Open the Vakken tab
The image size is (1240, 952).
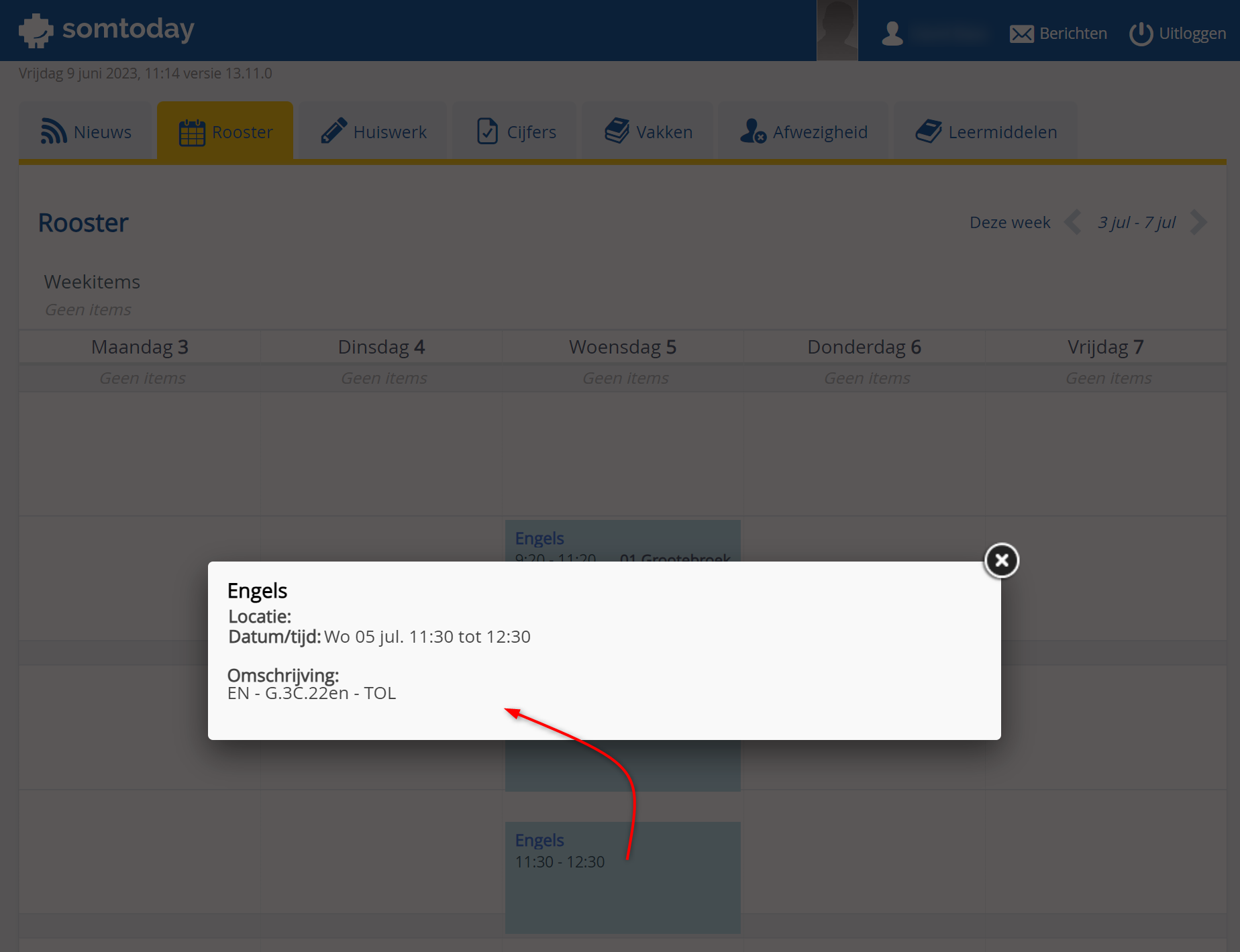point(647,131)
